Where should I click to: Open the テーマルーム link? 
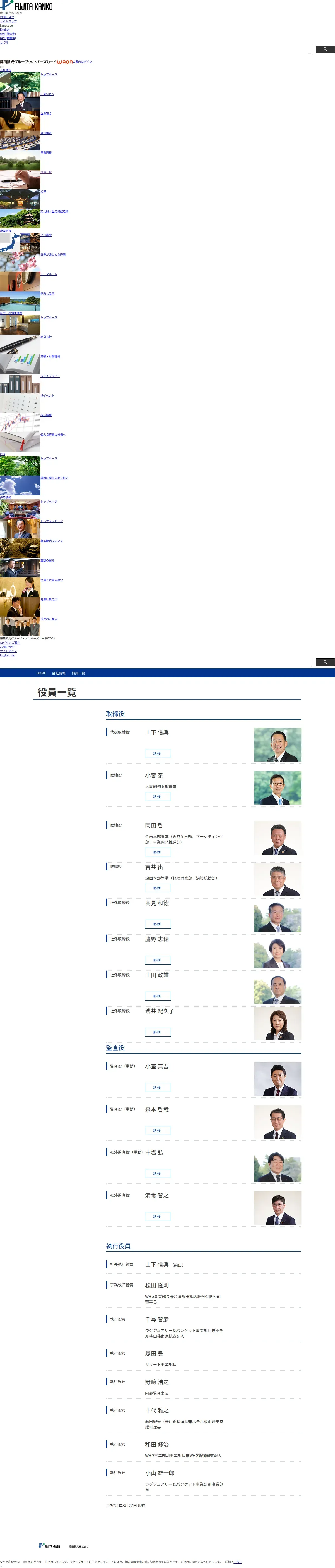[49, 274]
